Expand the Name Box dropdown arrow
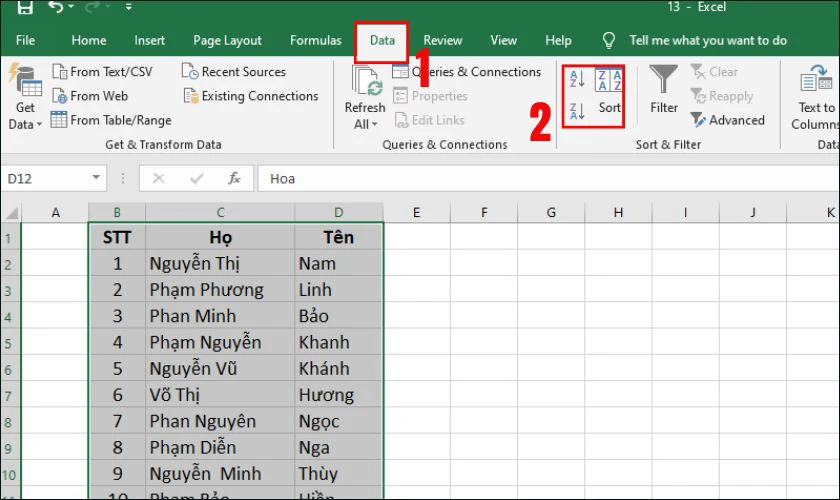The height and width of the screenshot is (500, 840). [x=96, y=178]
